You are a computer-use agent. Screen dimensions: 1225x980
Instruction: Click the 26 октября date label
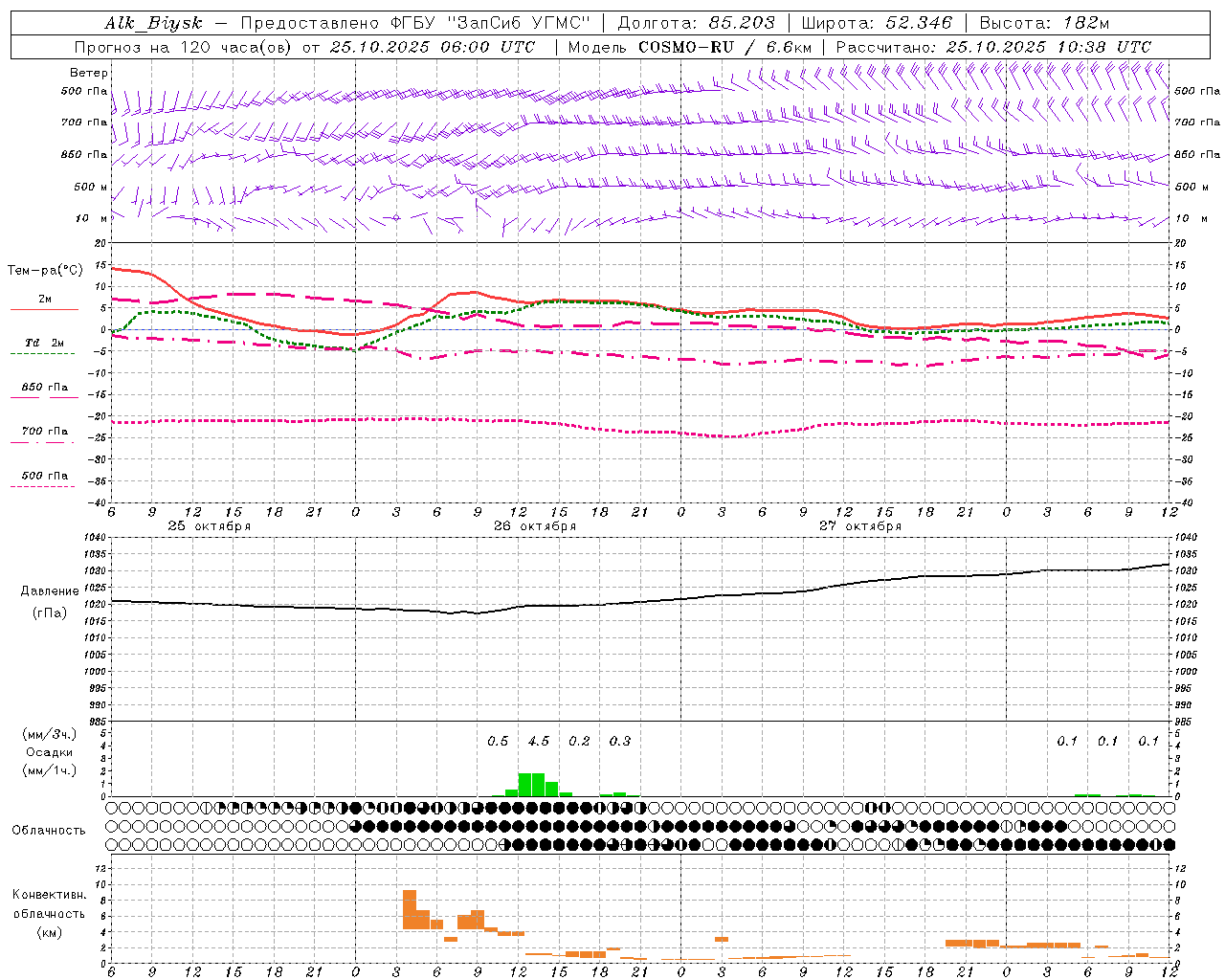pyautogui.click(x=535, y=526)
